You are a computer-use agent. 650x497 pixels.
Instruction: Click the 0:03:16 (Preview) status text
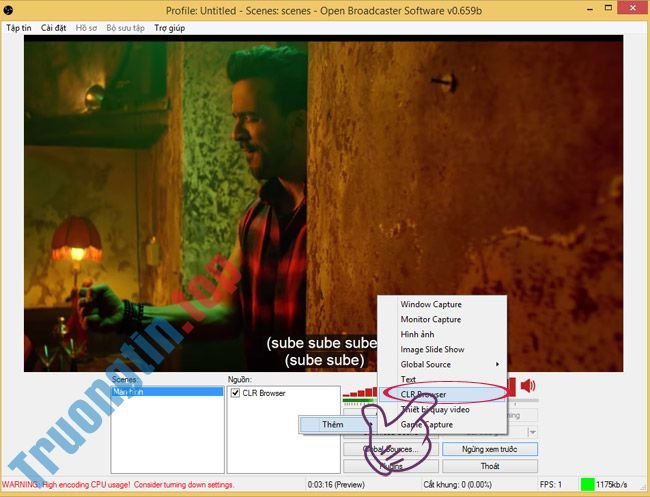[x=336, y=484]
